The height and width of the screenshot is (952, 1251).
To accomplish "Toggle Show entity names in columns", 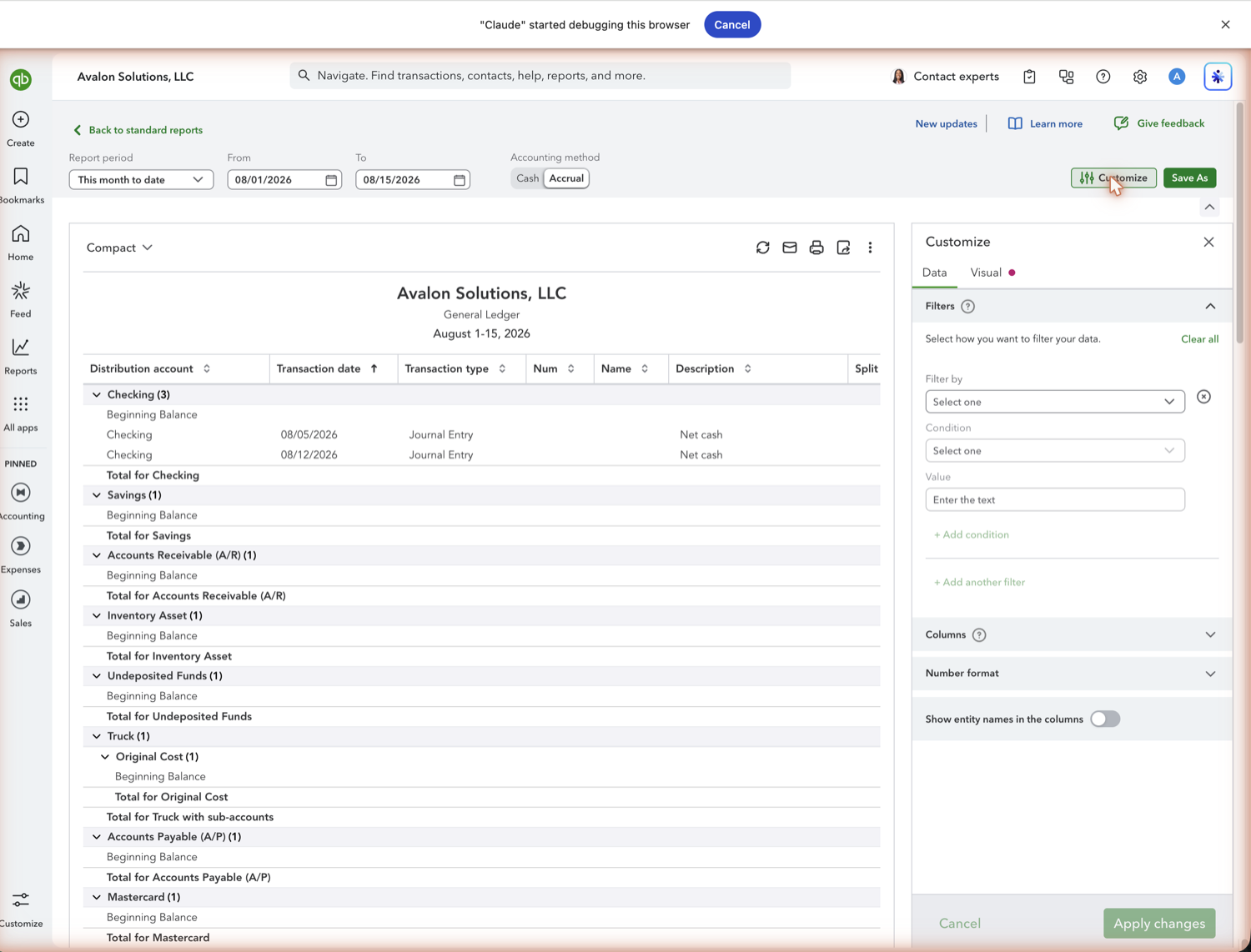I will point(1105,719).
